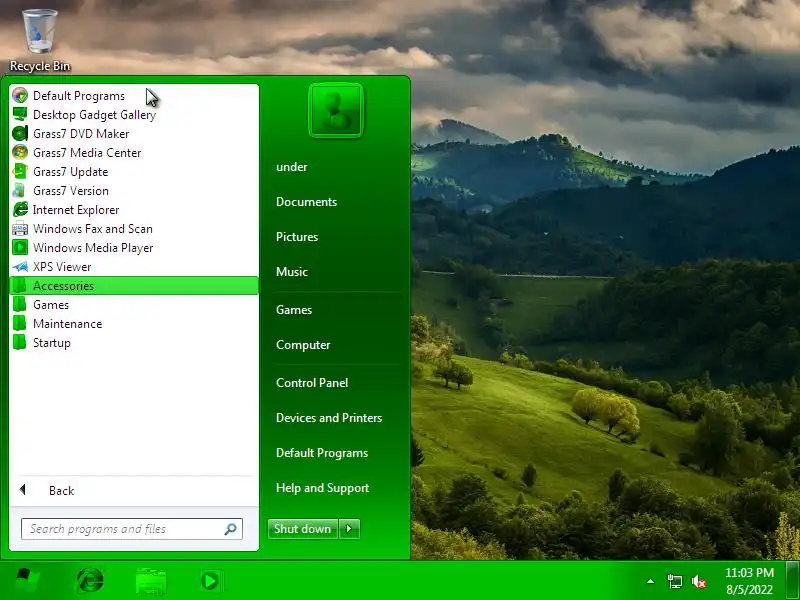The width and height of the screenshot is (800, 600).
Task: Click the Windows Media Player play icon in list
Action: (20, 247)
